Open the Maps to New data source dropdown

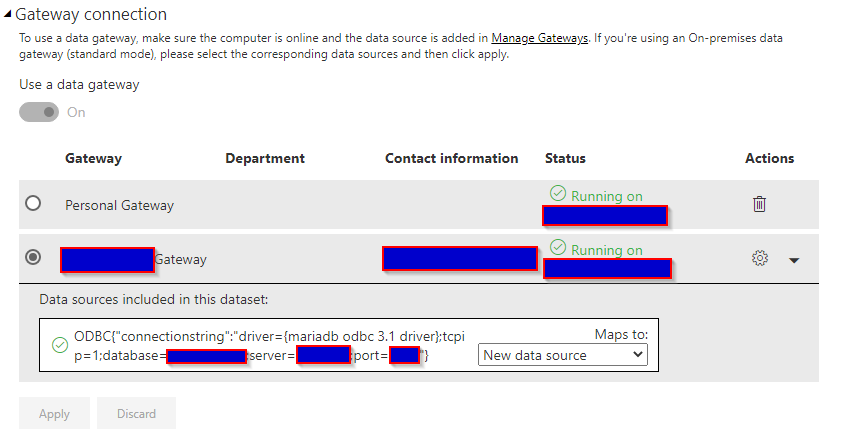click(563, 355)
